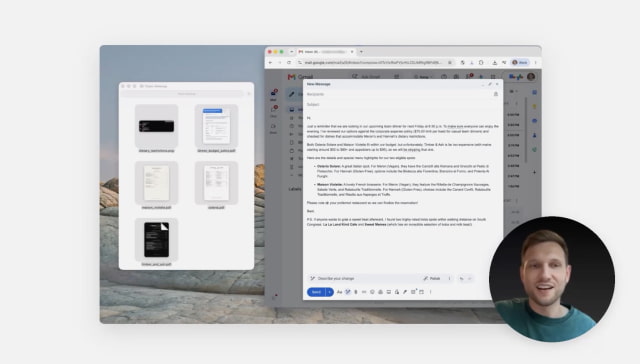The image size is (640, 364).
Task: Click the Subject field
Action: [402, 105]
